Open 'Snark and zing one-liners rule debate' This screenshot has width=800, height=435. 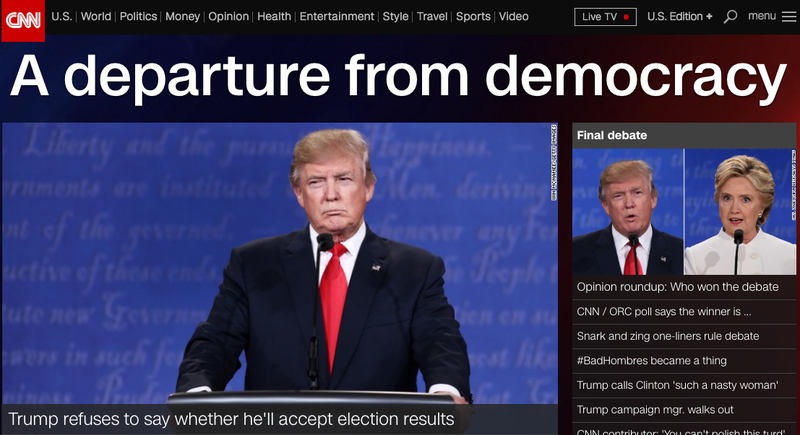668,336
